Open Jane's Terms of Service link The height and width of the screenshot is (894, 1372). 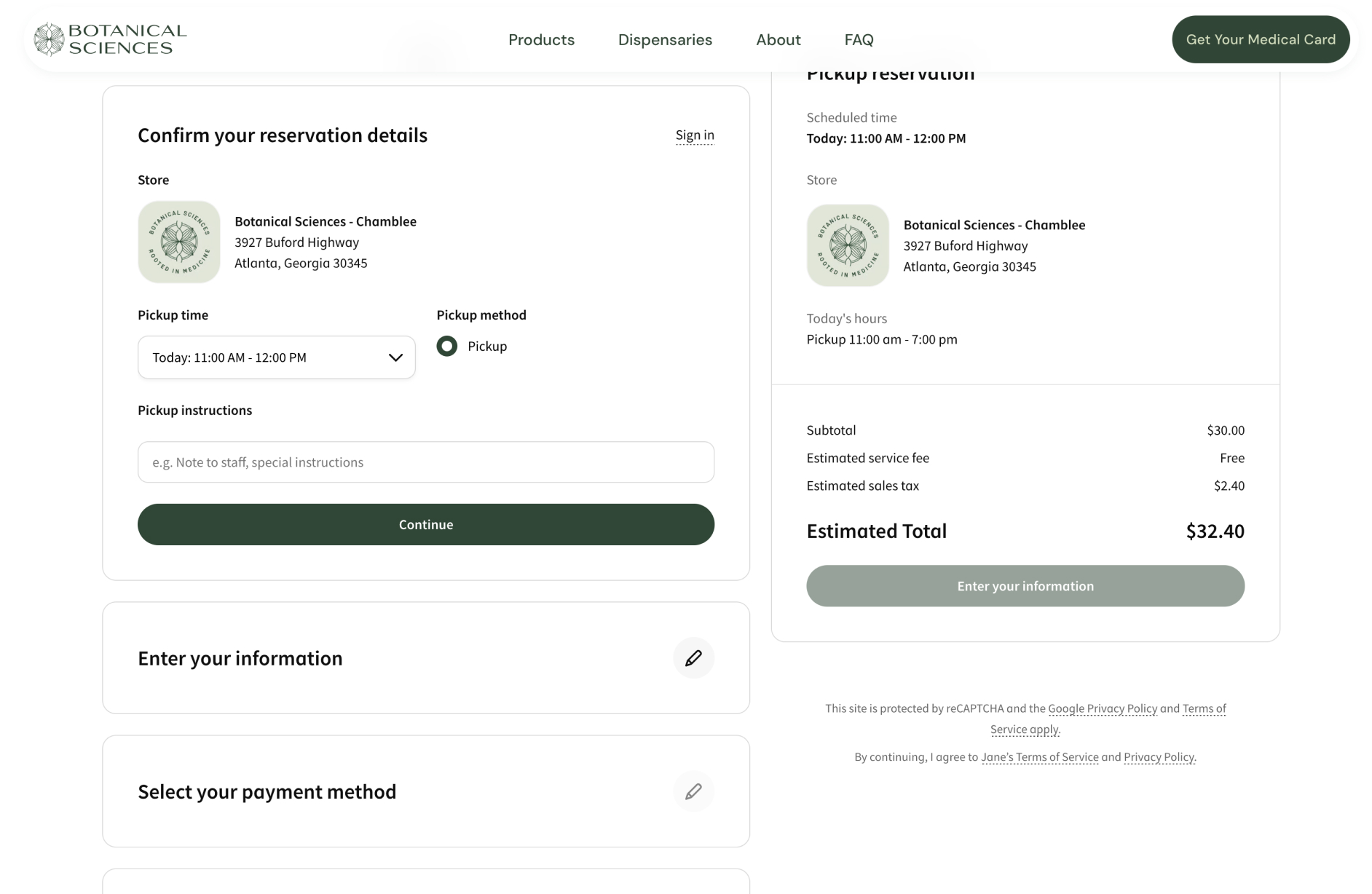coord(1039,757)
